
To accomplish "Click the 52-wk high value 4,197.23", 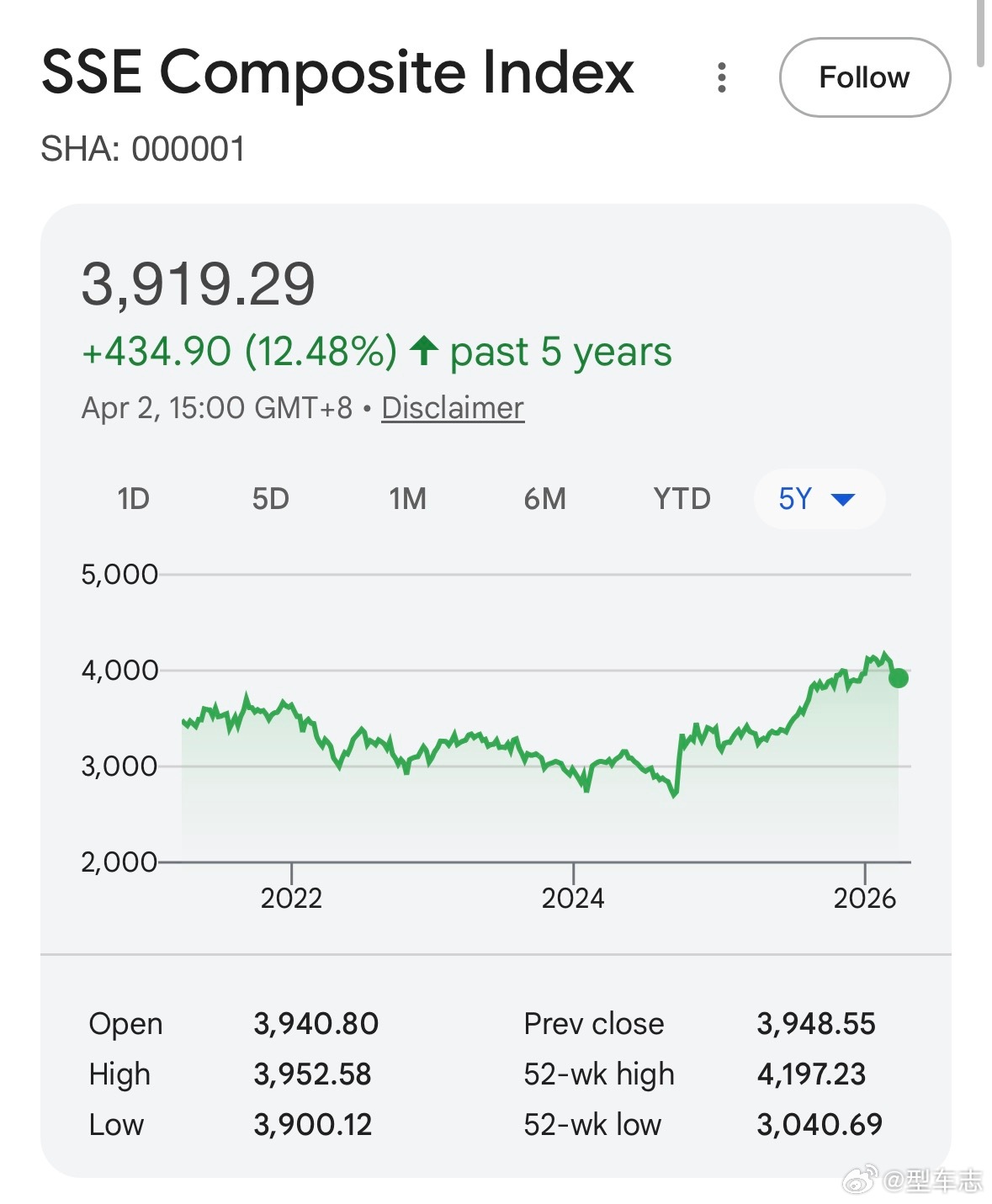I will (811, 1074).
